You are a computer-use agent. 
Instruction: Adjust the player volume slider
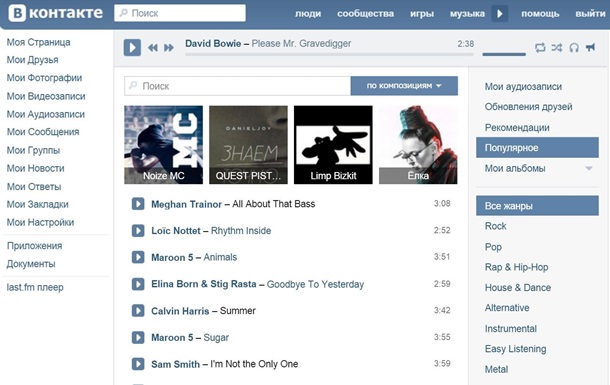(x=504, y=54)
